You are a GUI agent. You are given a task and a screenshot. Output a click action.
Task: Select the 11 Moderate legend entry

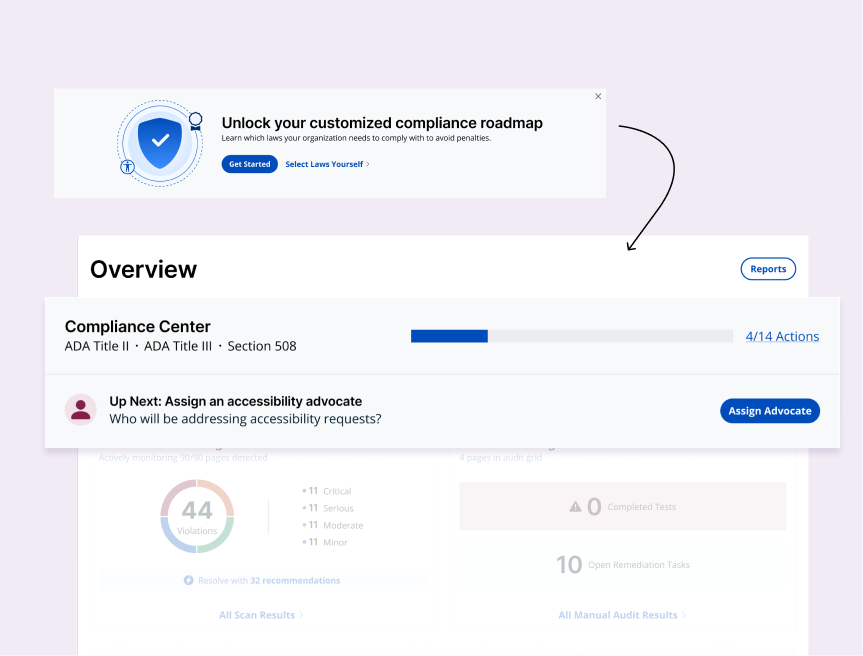(x=333, y=525)
